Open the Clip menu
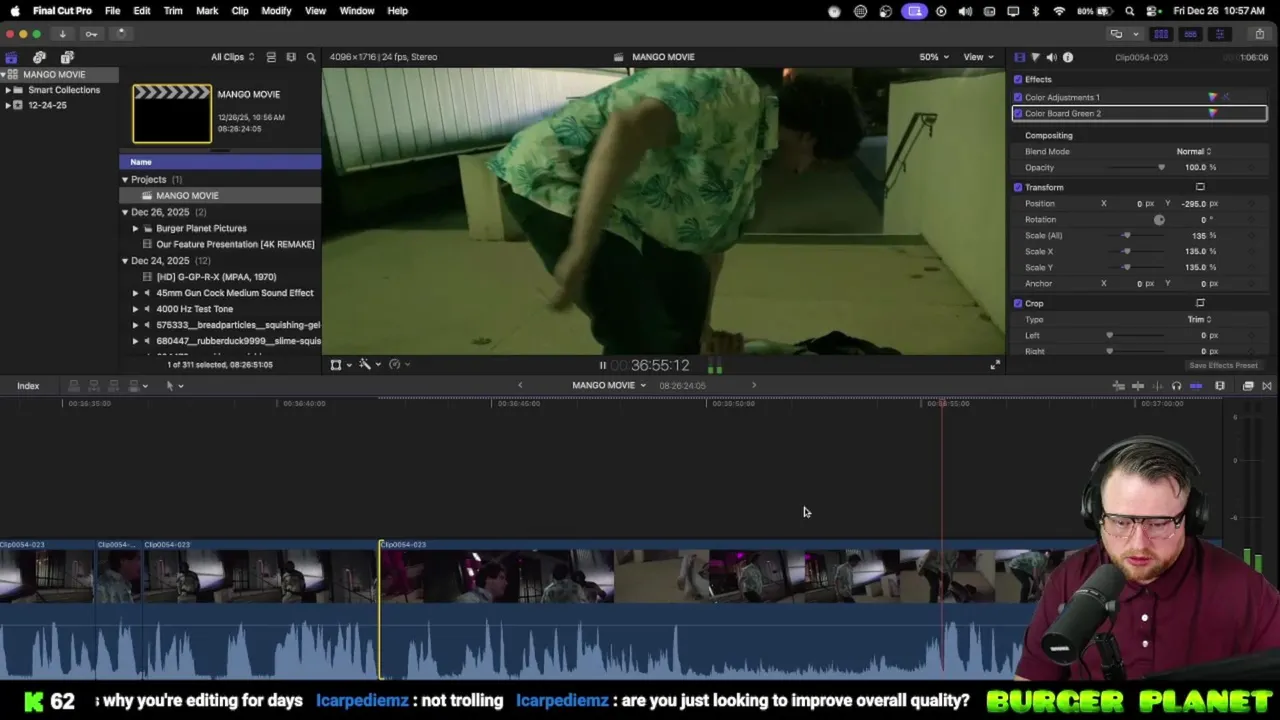This screenshot has width=1280, height=720. pyautogui.click(x=240, y=10)
